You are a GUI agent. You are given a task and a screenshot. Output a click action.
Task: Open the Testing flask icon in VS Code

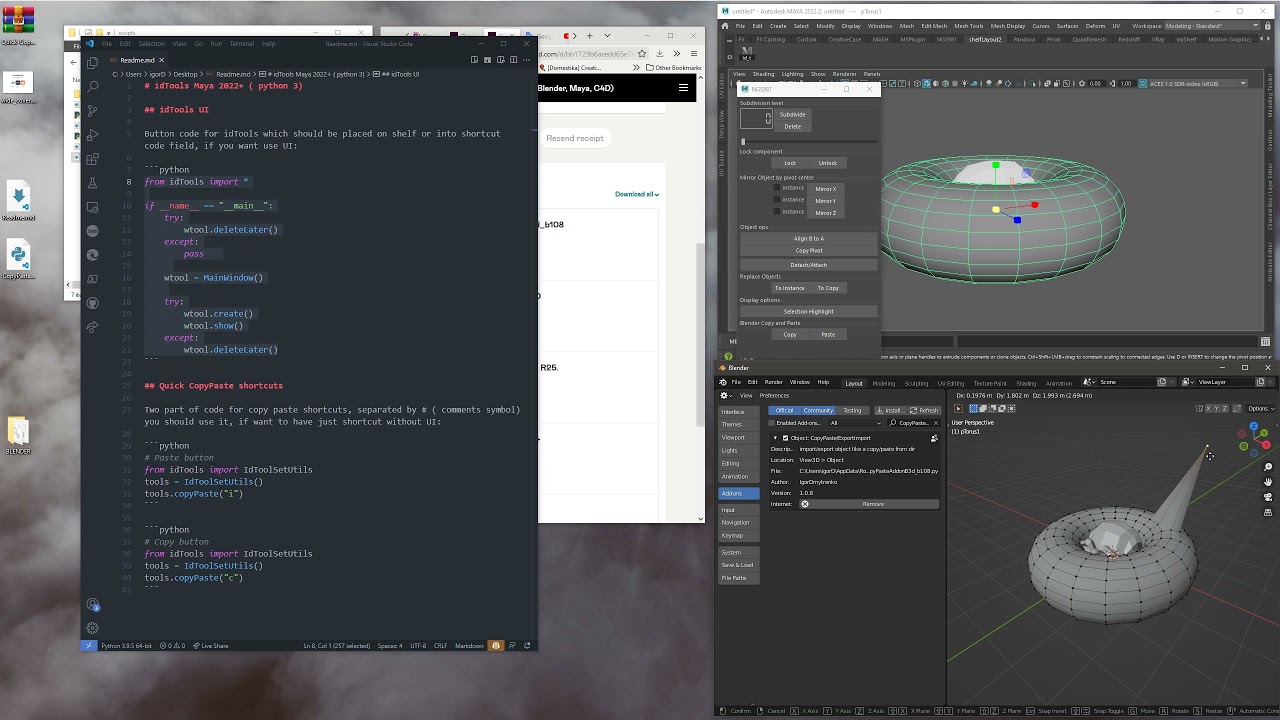(x=93, y=182)
